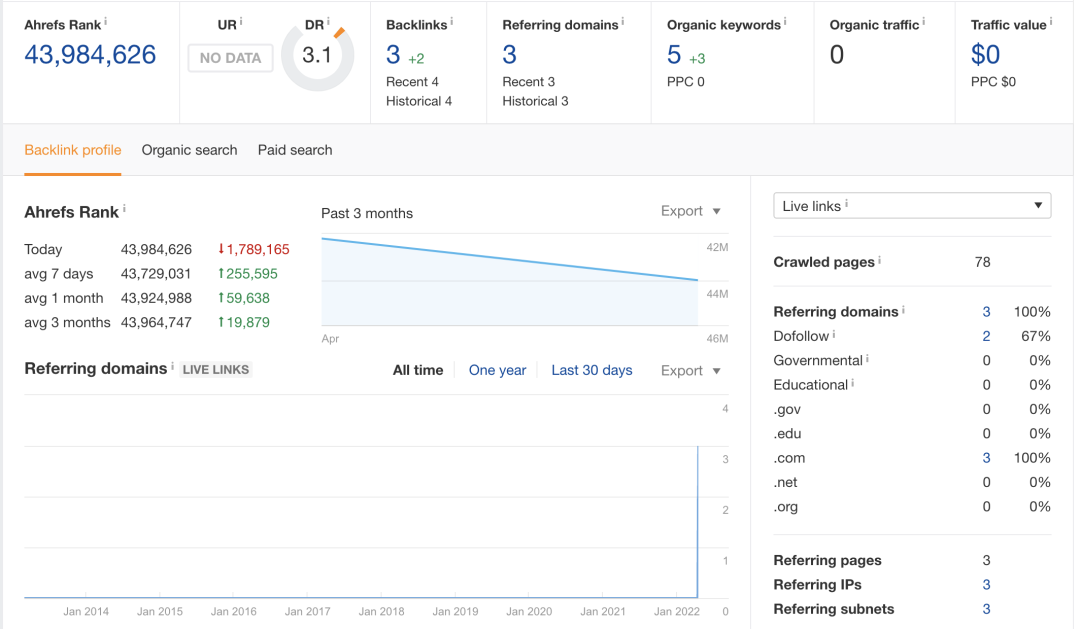Click info icon beside Dofollow
Viewport: 1080px width, 629px height.
tap(834, 335)
